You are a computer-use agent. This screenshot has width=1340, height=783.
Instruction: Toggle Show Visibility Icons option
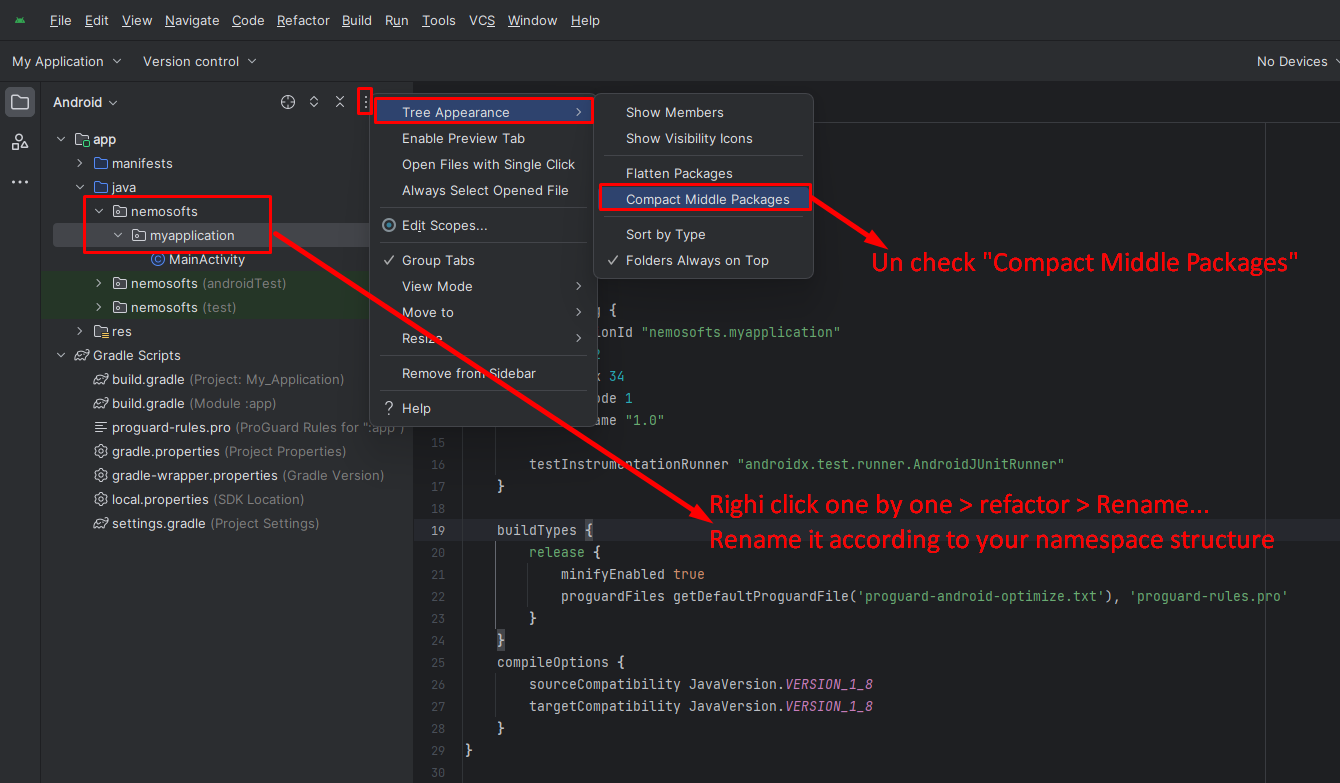(x=704, y=138)
